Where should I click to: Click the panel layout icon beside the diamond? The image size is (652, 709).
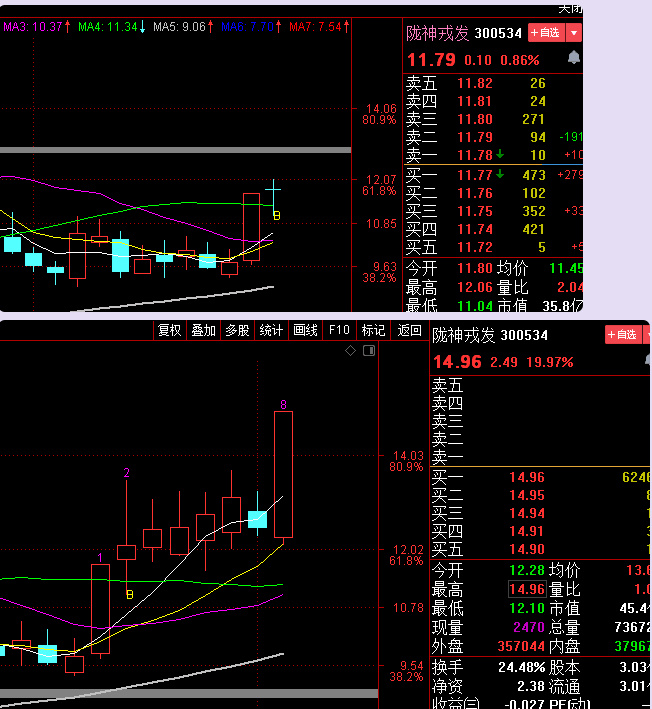pos(369,351)
